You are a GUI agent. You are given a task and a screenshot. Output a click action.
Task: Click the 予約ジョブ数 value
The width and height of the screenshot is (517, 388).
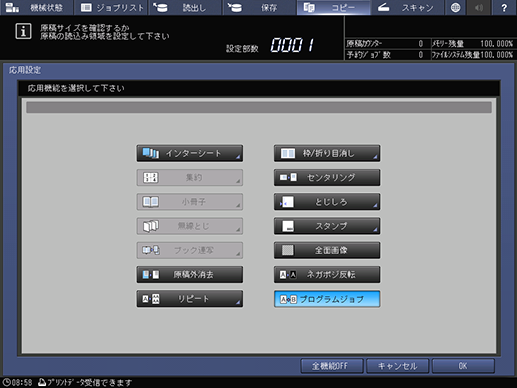421,55
